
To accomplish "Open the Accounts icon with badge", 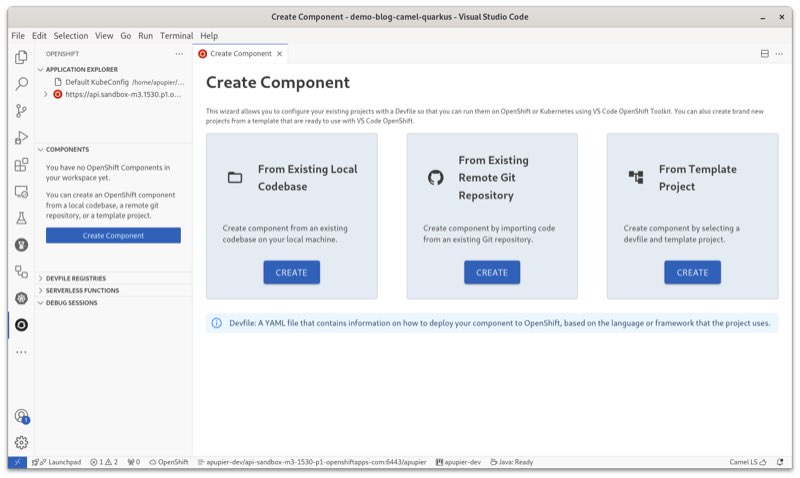I will 21,416.
